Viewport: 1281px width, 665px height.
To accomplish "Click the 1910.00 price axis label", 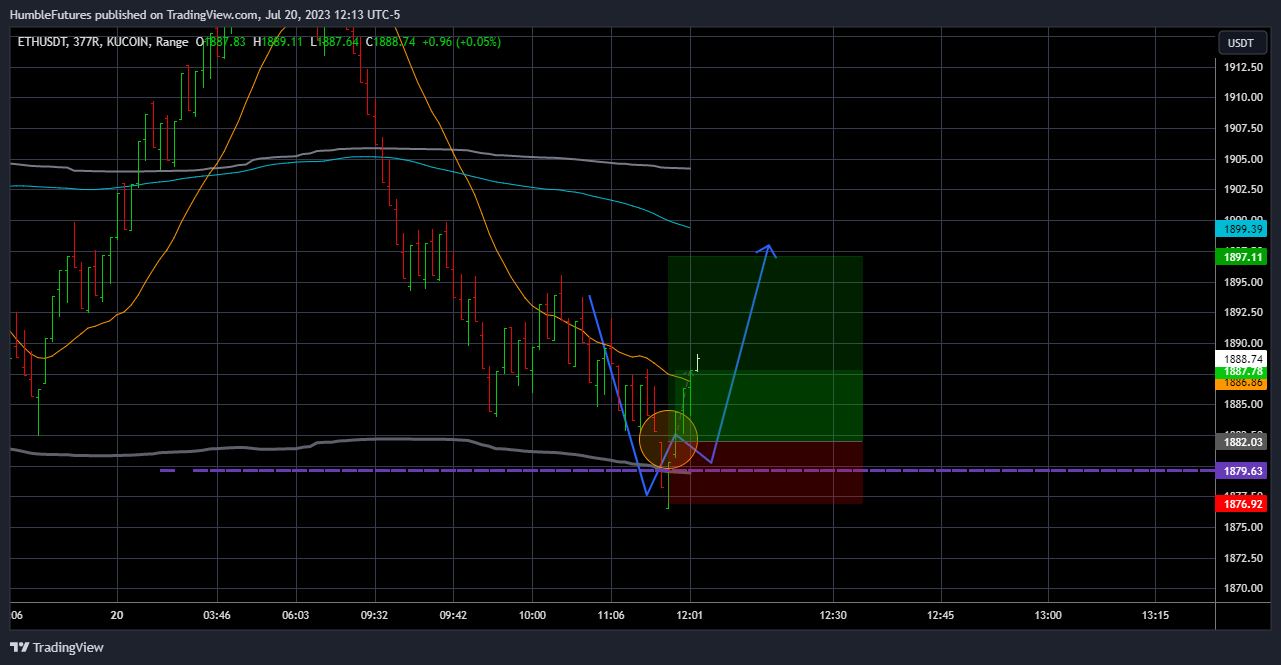I will pos(1241,98).
